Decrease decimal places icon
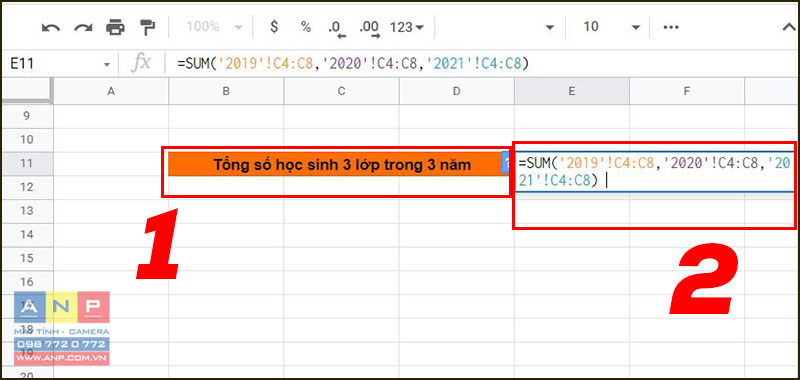 (337, 29)
